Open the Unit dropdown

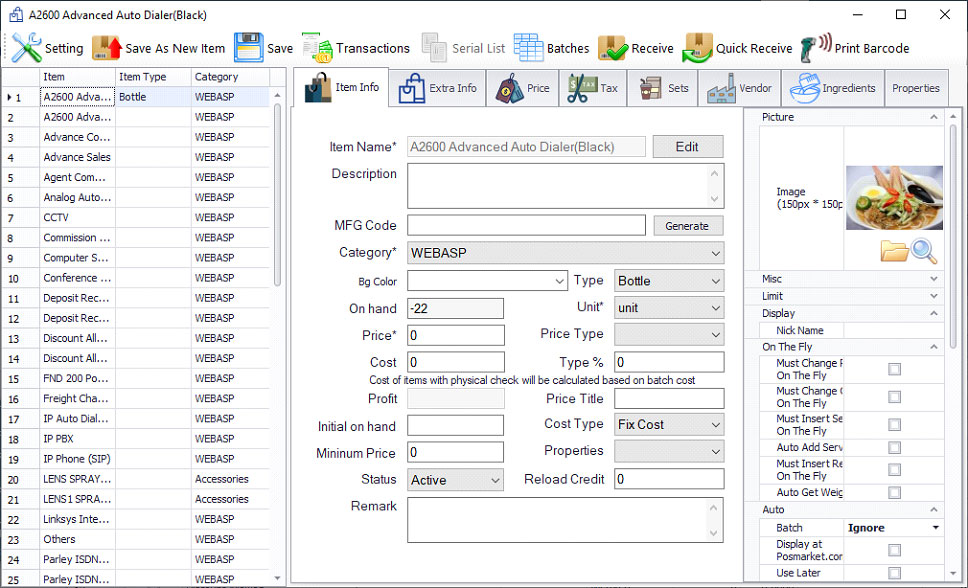click(x=669, y=308)
